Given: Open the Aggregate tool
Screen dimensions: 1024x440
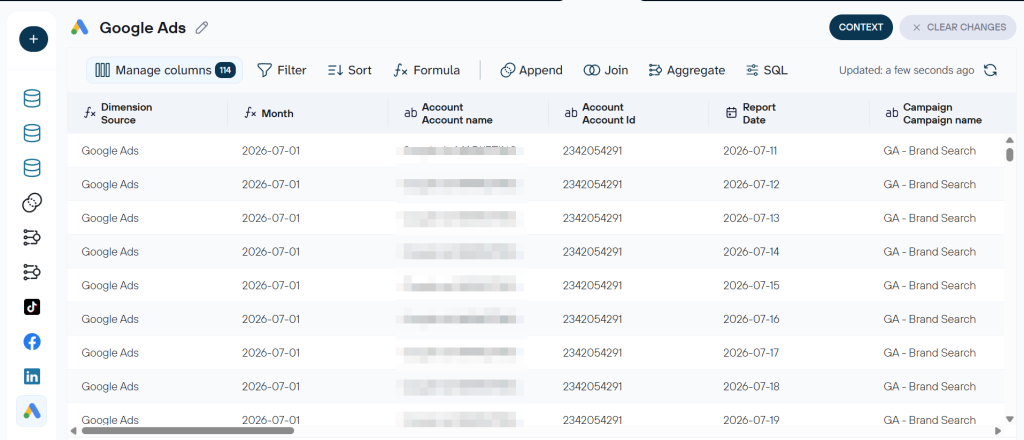Looking at the screenshot, I should click(686, 71).
